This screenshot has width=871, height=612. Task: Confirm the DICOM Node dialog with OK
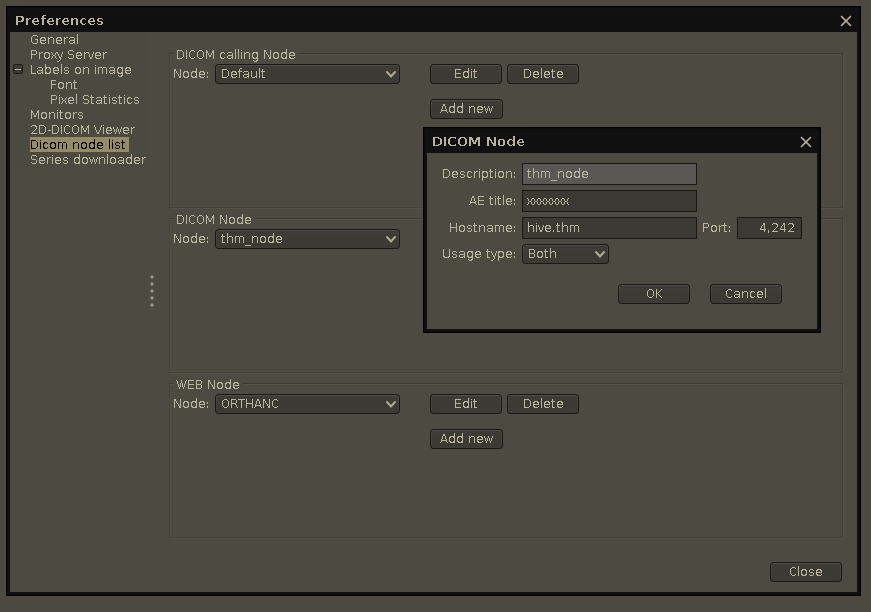pos(653,293)
